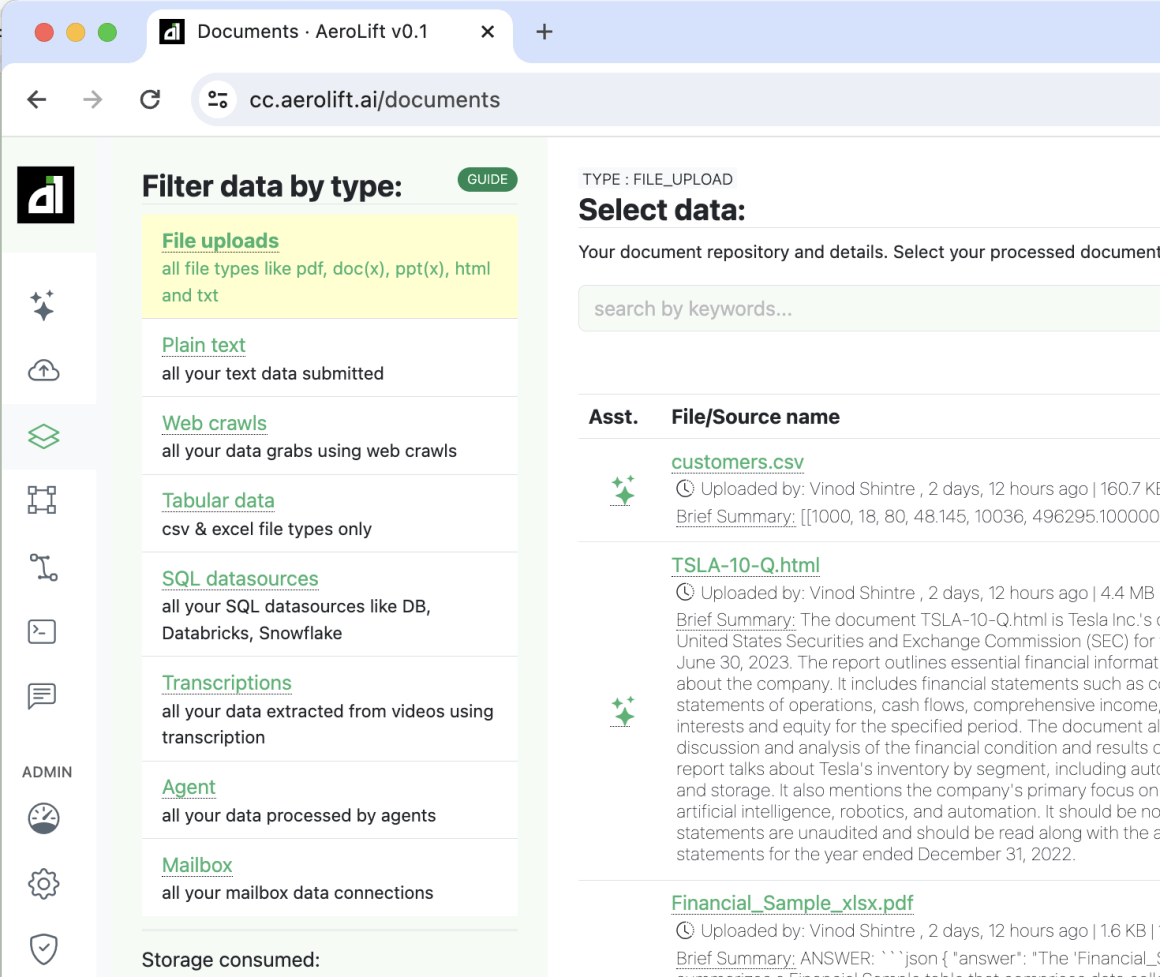
Task: Click the clock icon under customers.csv
Action: [x=685, y=488]
